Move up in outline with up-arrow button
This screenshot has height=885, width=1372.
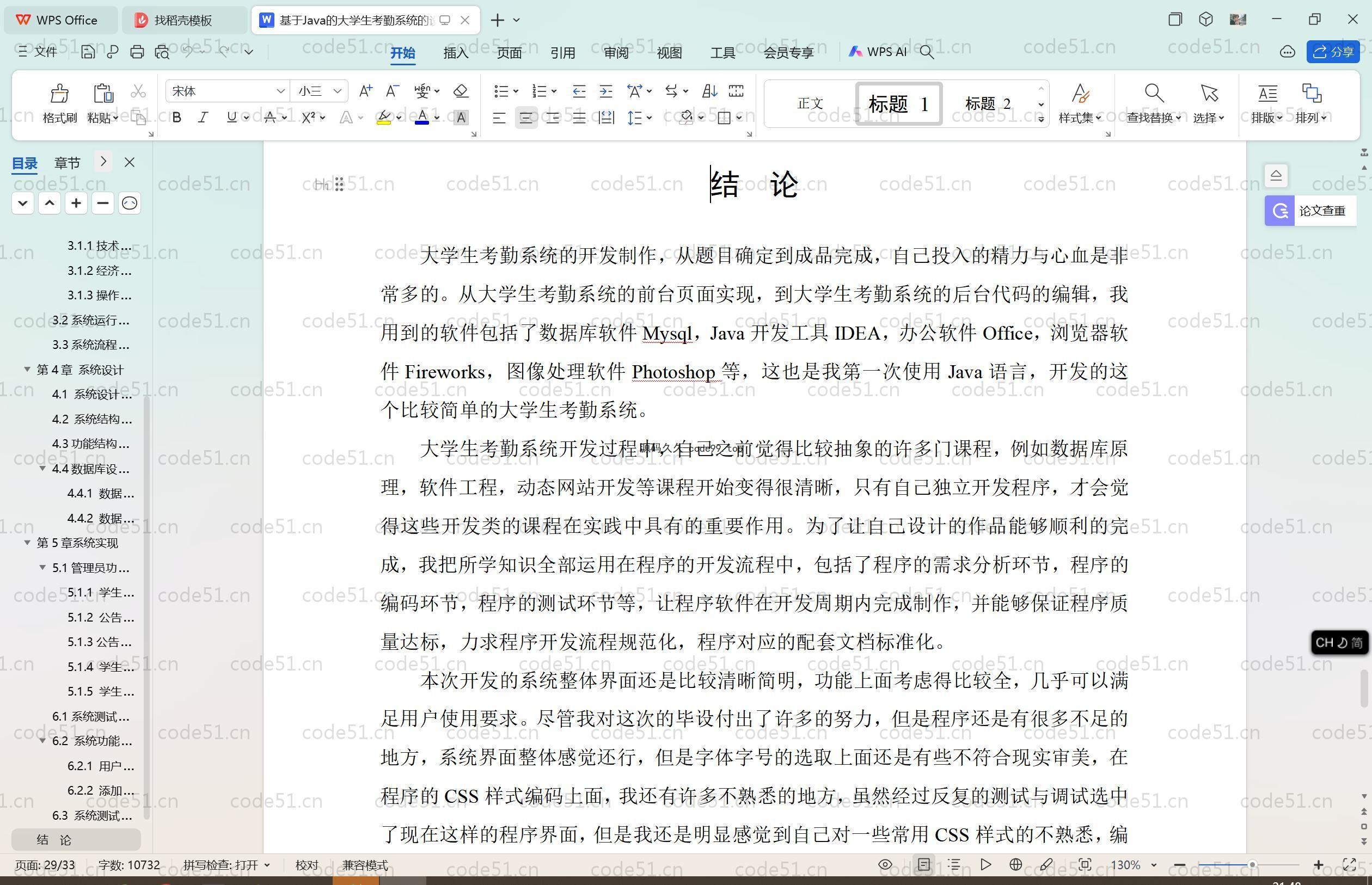tap(50, 203)
